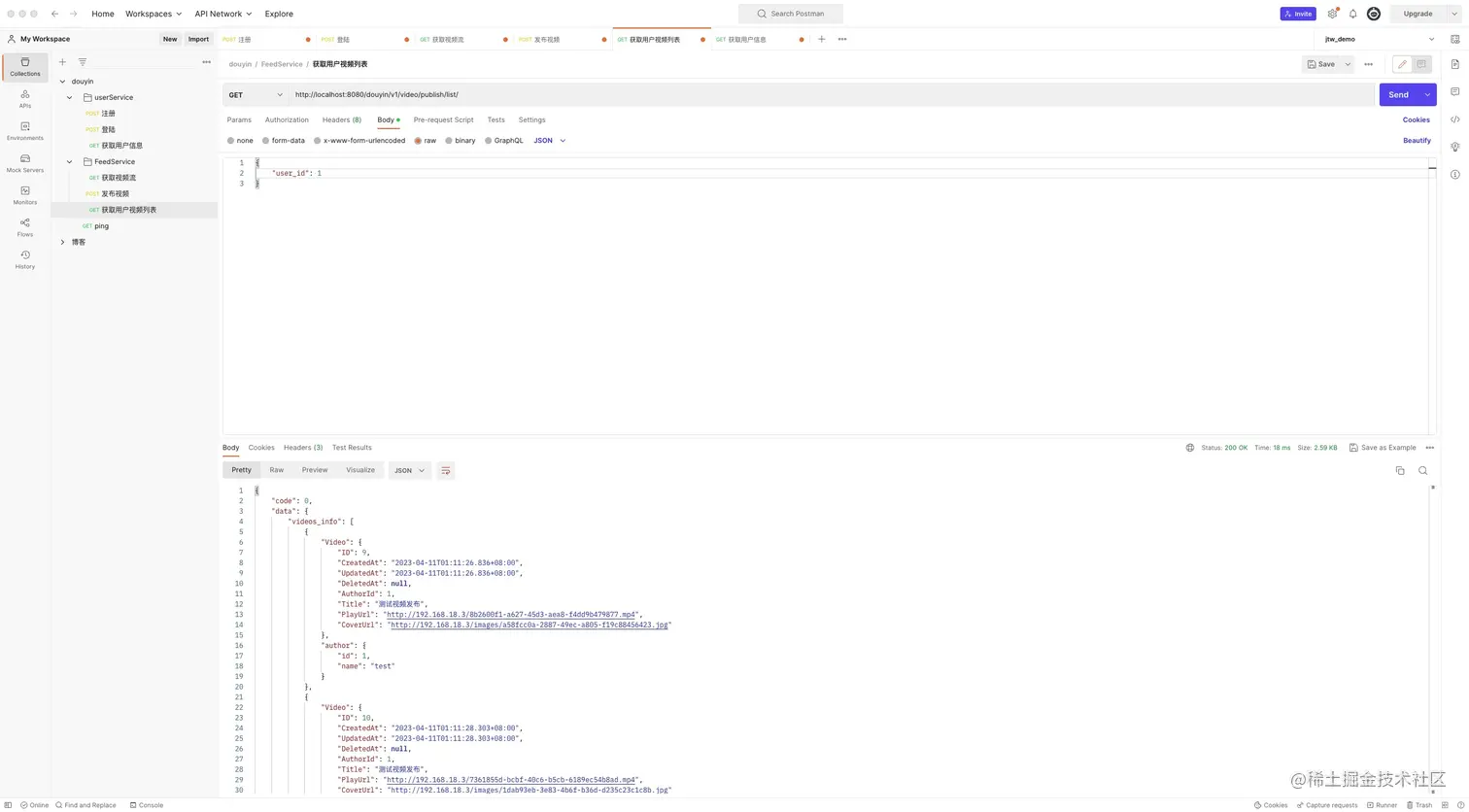Open the API Network menu
1469x812 pixels.
tap(223, 14)
